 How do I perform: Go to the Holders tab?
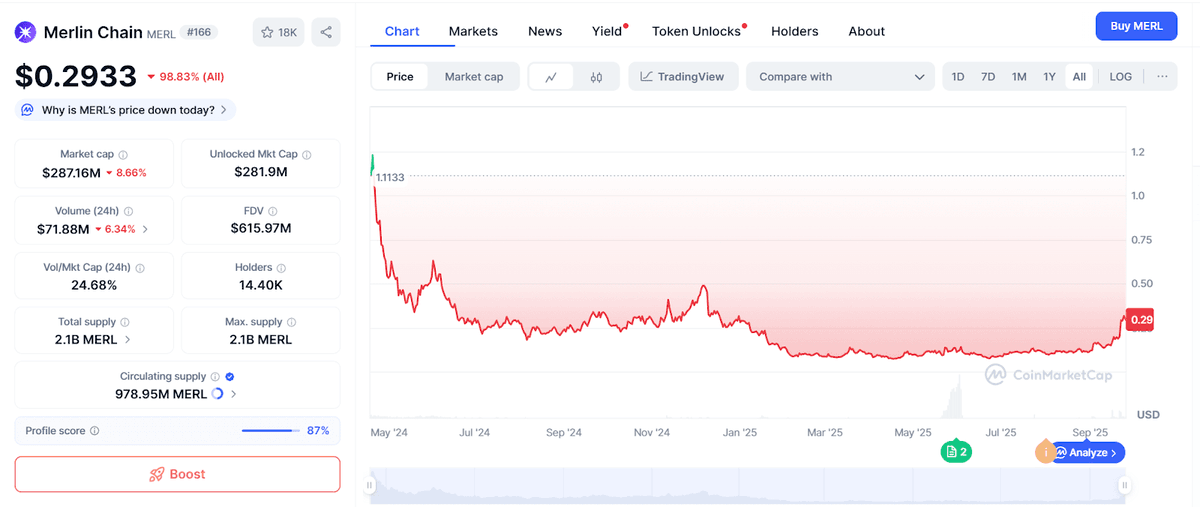pos(794,31)
